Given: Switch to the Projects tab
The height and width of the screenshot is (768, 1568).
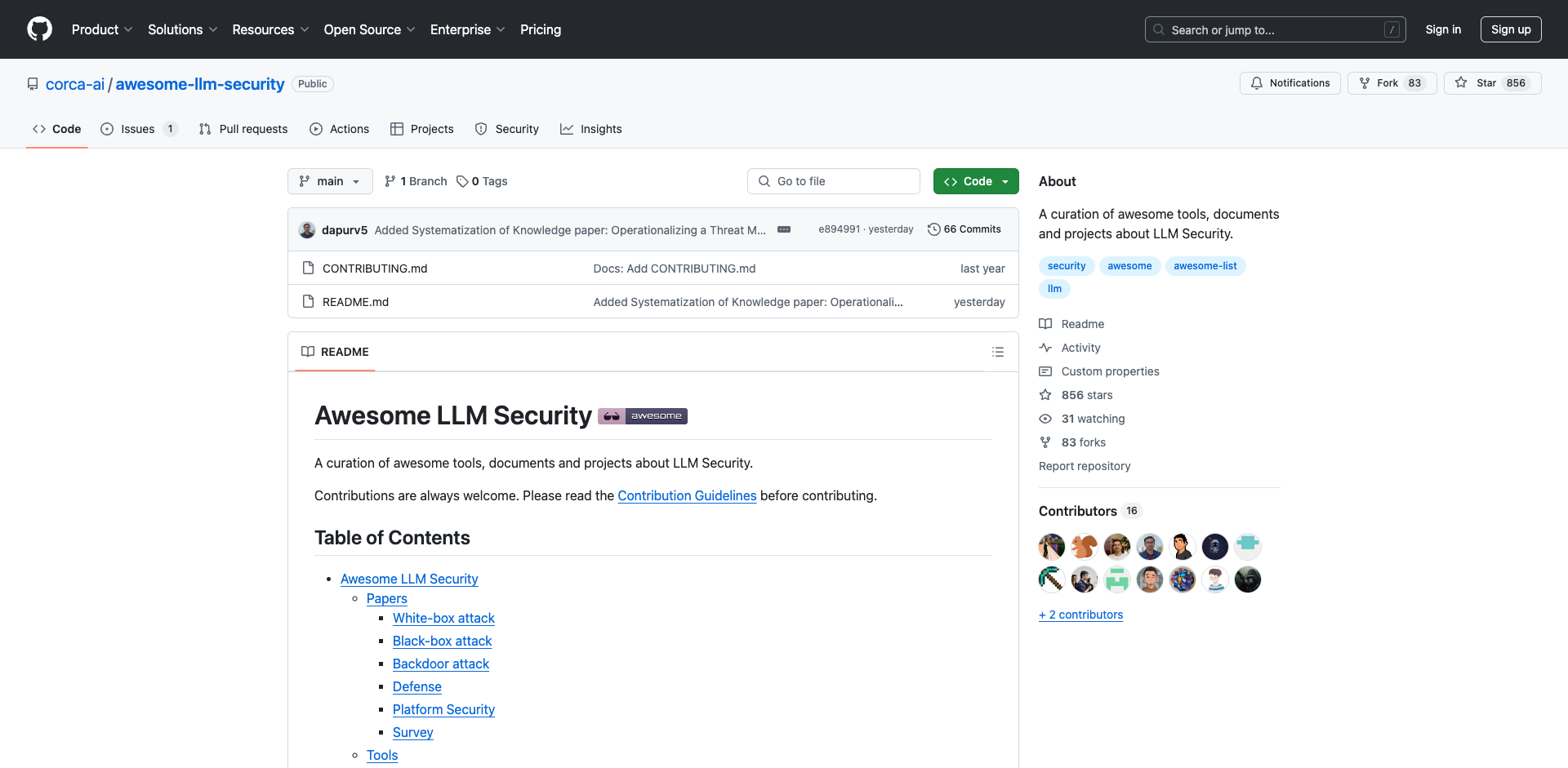Looking at the screenshot, I should click(x=422, y=129).
